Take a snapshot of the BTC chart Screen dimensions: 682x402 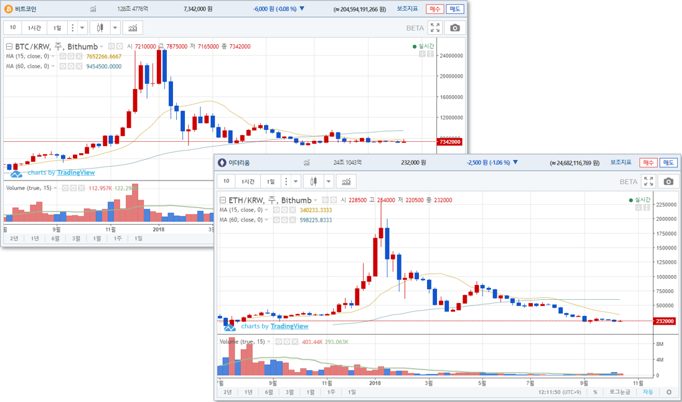pyautogui.click(x=455, y=28)
